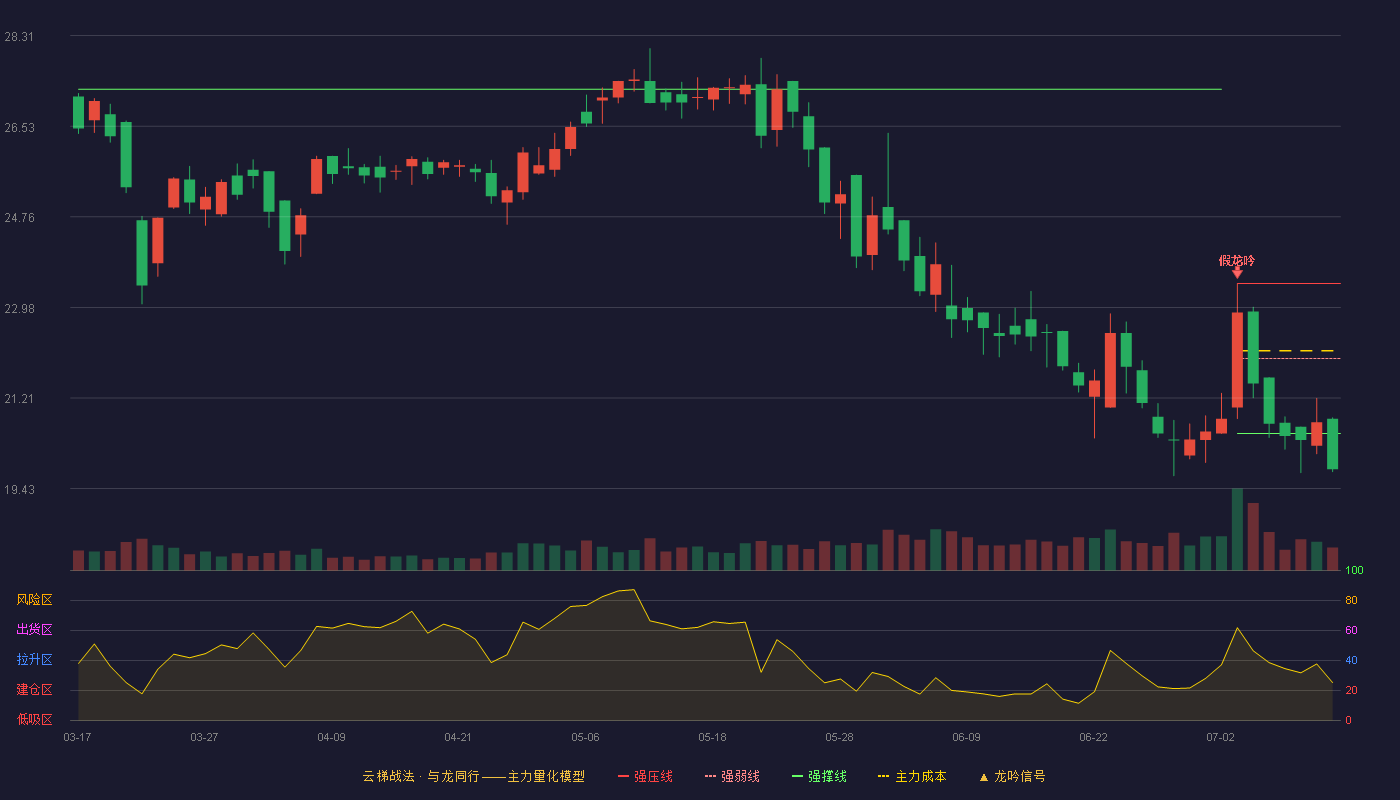Click the blue 40 indicator scale value
Viewport: 1400px width, 800px height.
click(x=1351, y=660)
